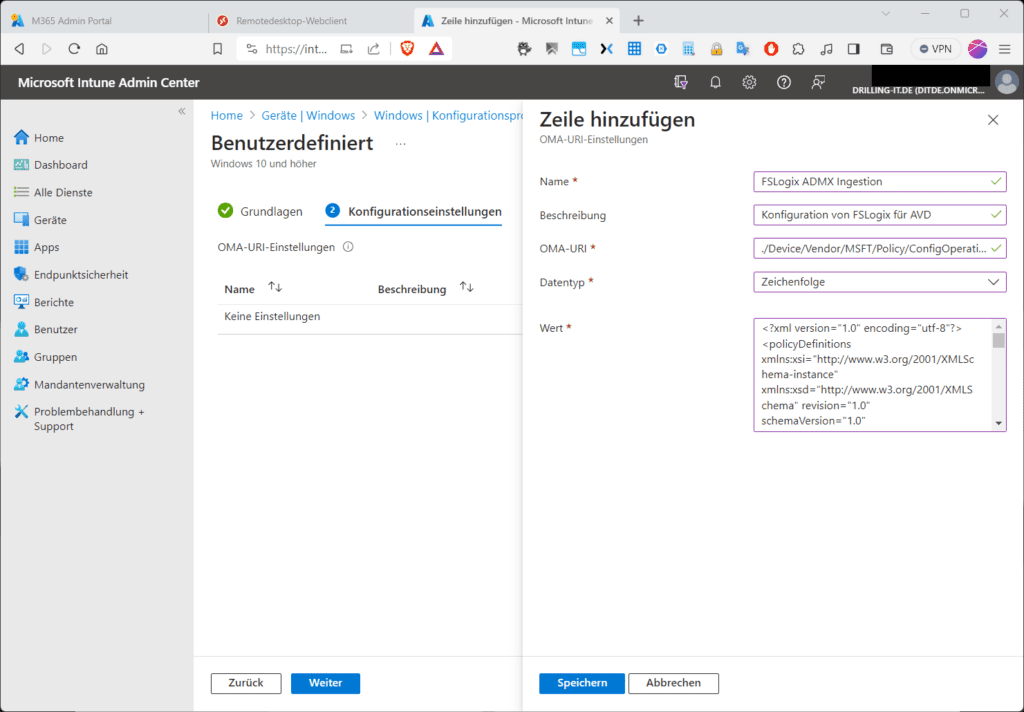Image resolution: width=1024 pixels, height=712 pixels.
Task: Show info for OMA-URI-Einstellungen
Action: coord(348,247)
